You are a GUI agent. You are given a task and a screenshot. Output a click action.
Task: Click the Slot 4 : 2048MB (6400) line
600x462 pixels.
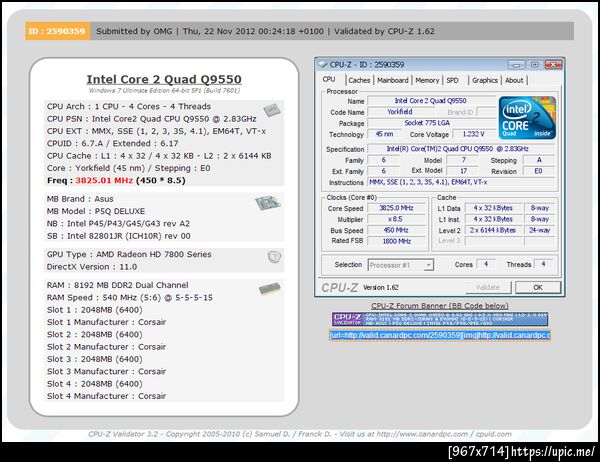pos(95,384)
